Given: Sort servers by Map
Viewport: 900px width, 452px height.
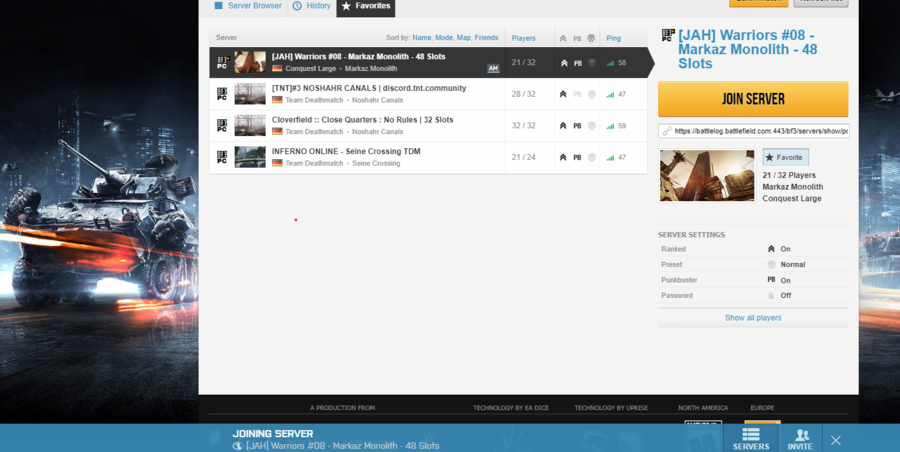Looking at the screenshot, I should [464, 38].
